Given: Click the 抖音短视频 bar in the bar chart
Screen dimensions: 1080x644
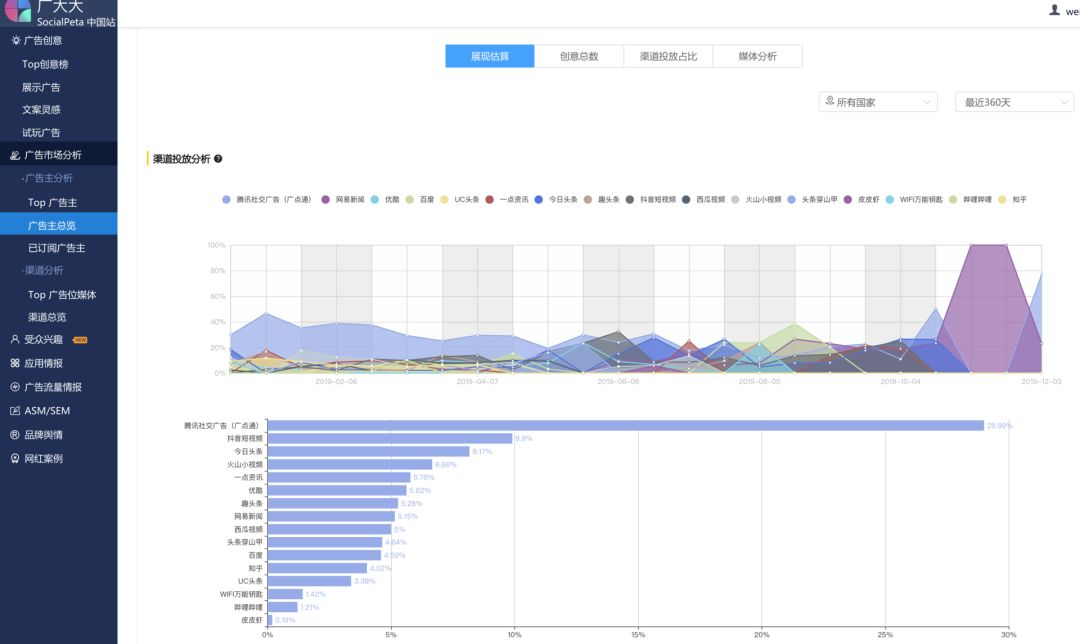Looking at the screenshot, I should (390, 438).
